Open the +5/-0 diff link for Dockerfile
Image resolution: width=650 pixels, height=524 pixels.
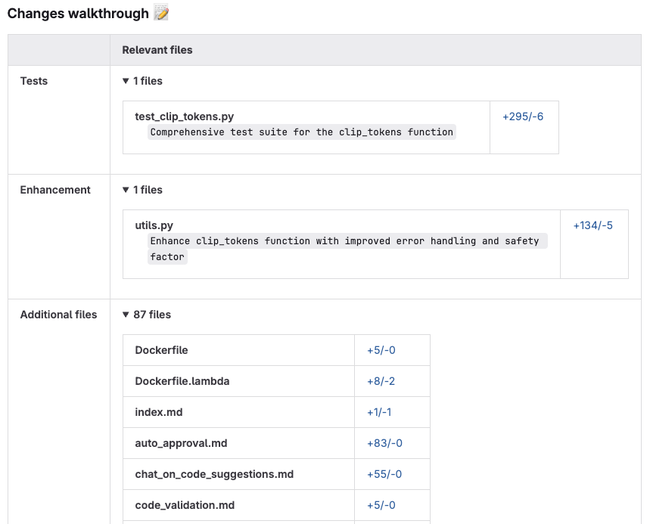(381, 351)
